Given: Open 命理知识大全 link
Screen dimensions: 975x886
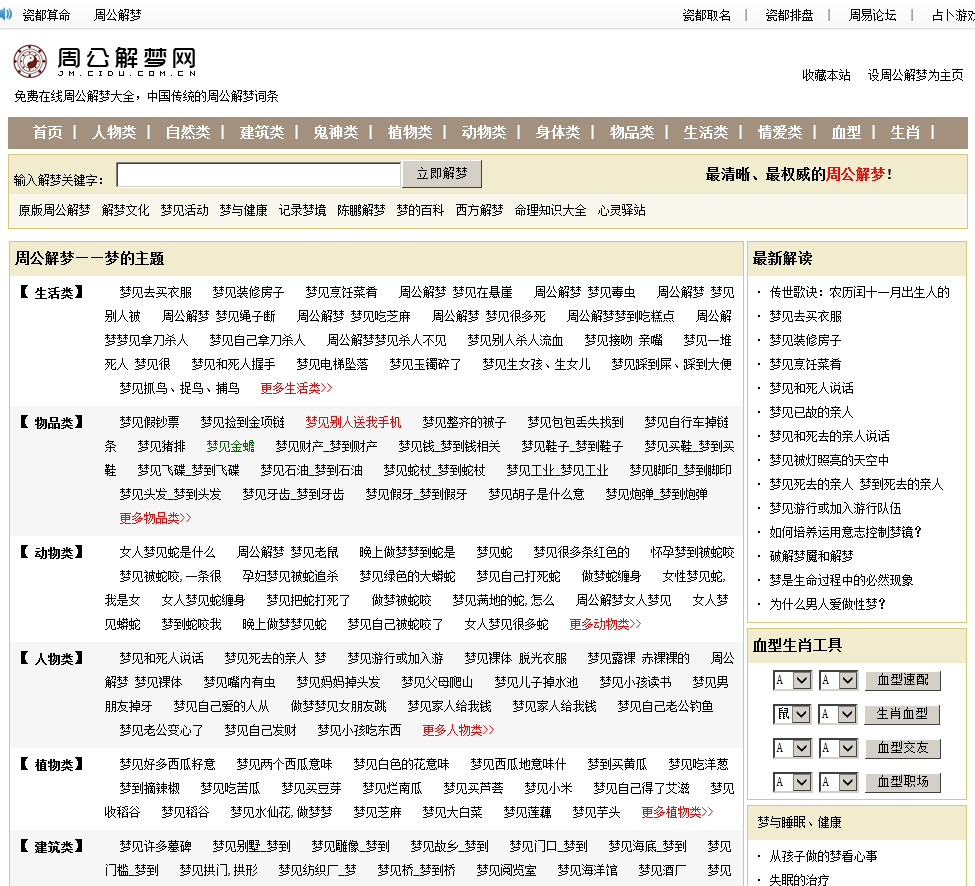Looking at the screenshot, I should 550,210.
